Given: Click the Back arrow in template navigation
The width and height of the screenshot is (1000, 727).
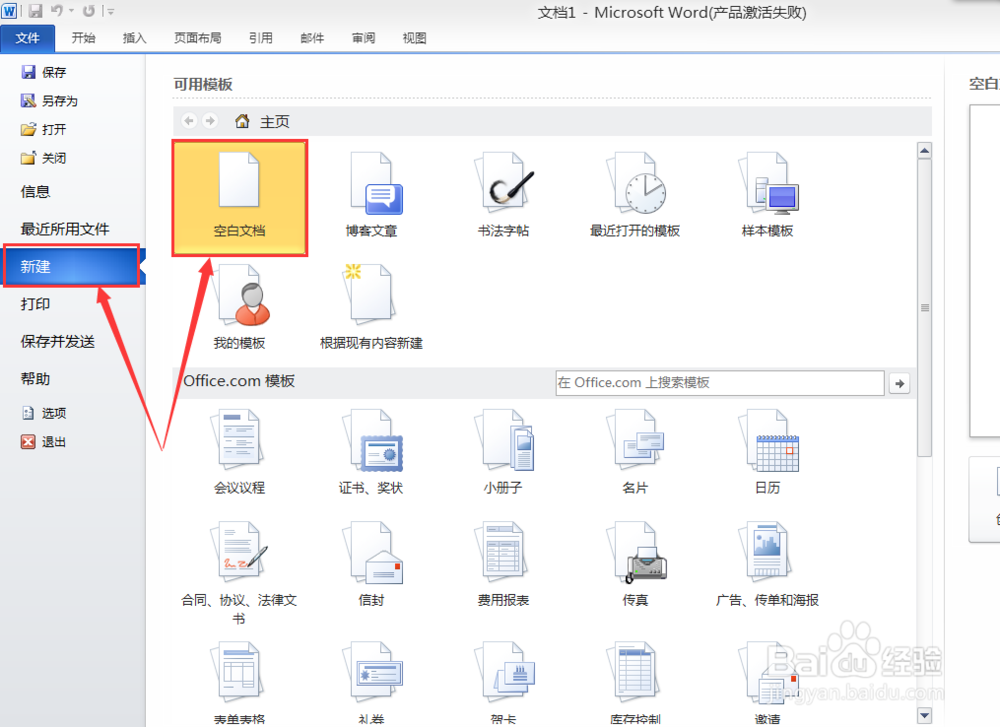Looking at the screenshot, I should coord(189,121).
